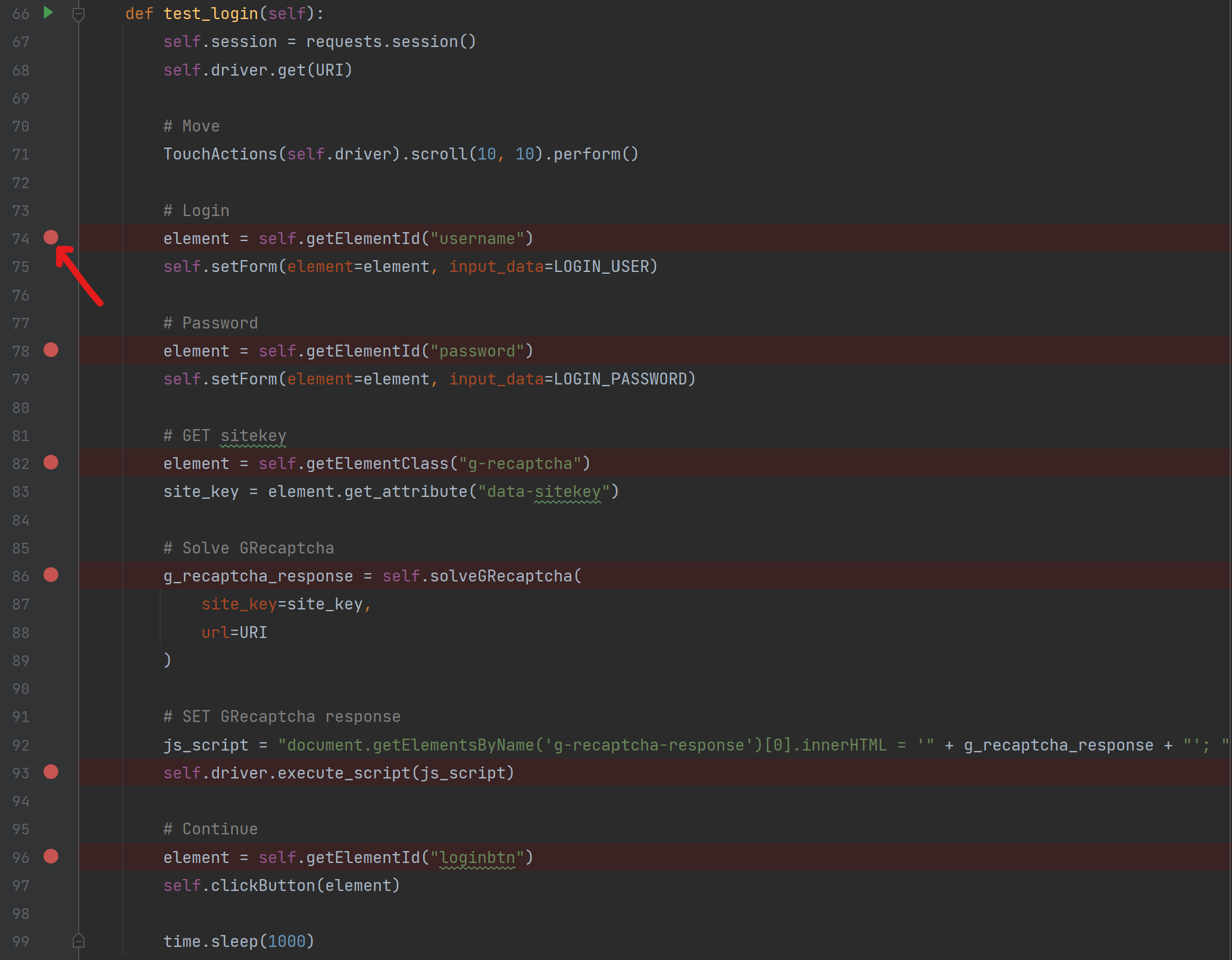Toggle the breakpoint on line 78
1232x960 pixels.
click(x=51, y=350)
